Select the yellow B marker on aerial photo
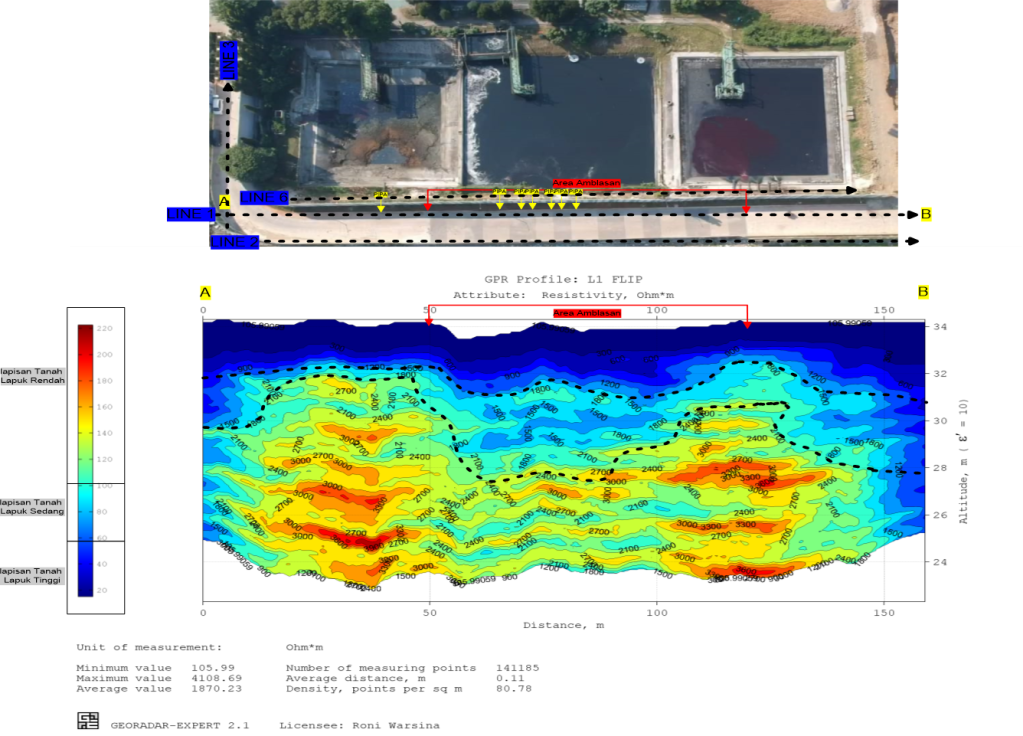 click(925, 214)
